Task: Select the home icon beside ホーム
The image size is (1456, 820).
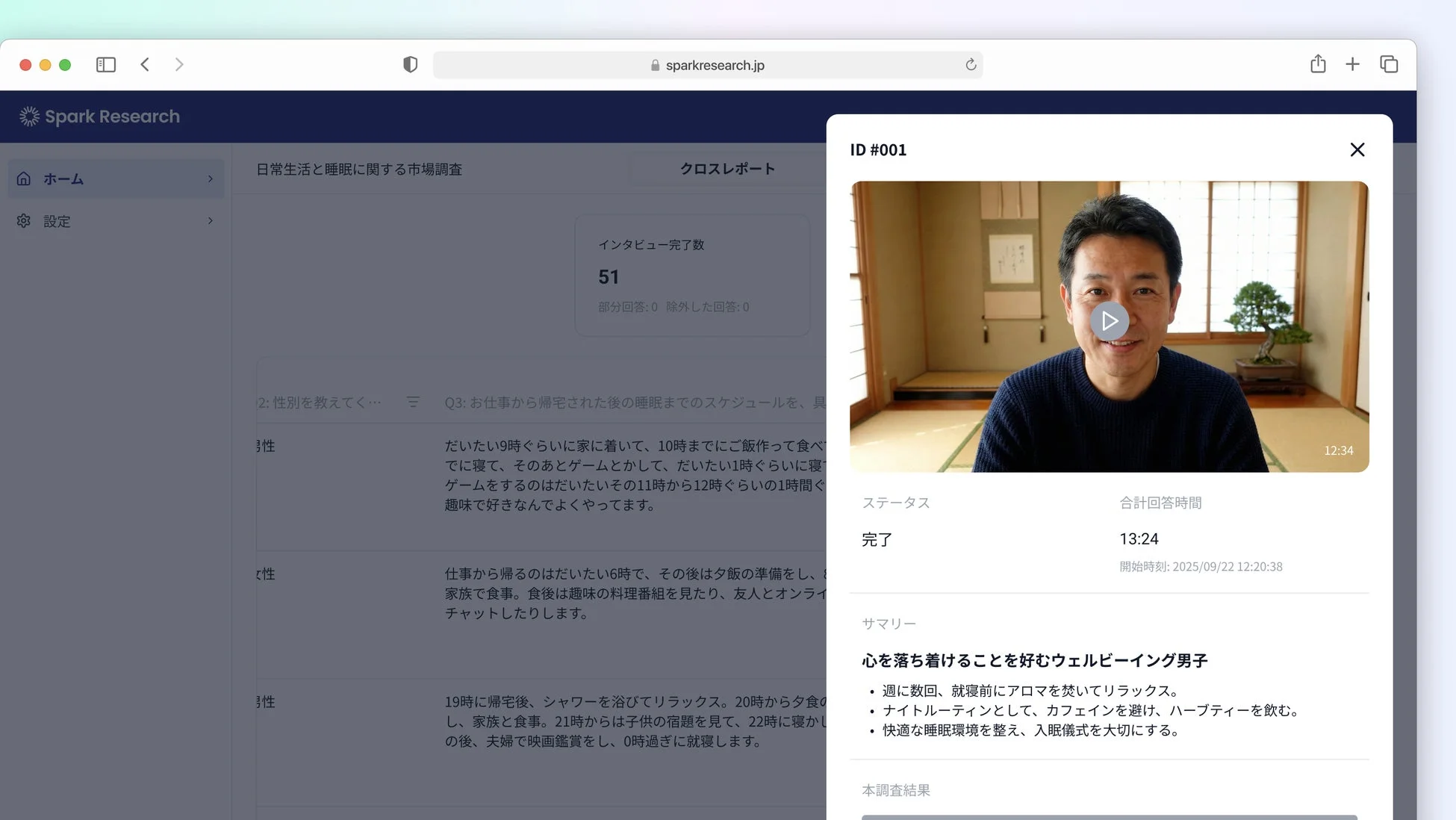Action: pyautogui.click(x=23, y=178)
